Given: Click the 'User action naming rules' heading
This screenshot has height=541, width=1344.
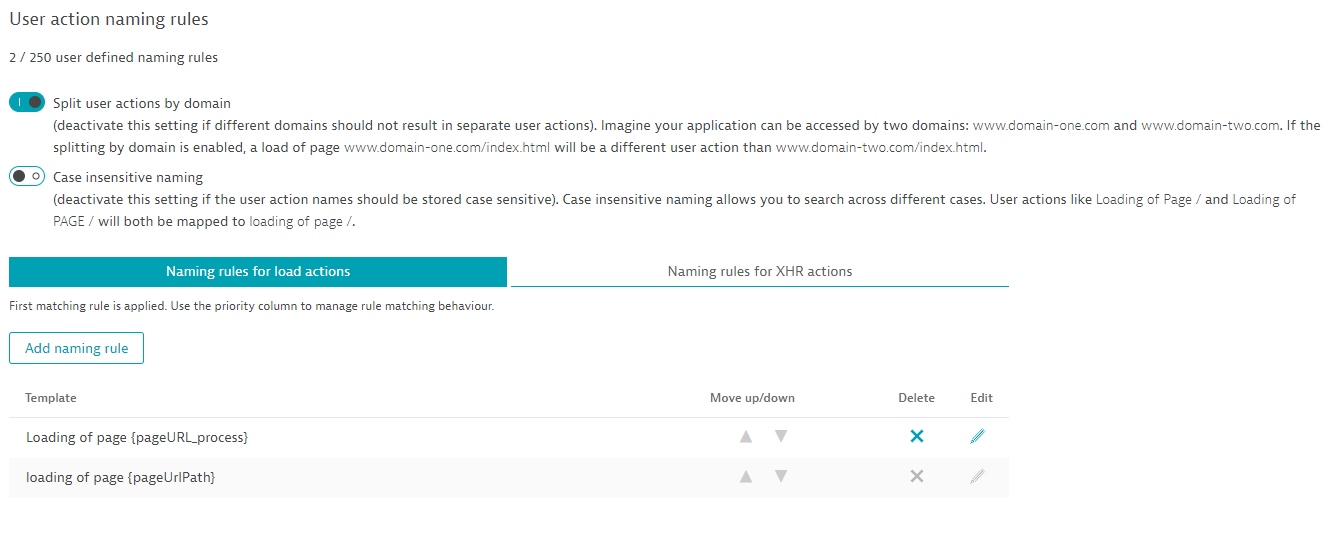Looking at the screenshot, I should click(109, 19).
